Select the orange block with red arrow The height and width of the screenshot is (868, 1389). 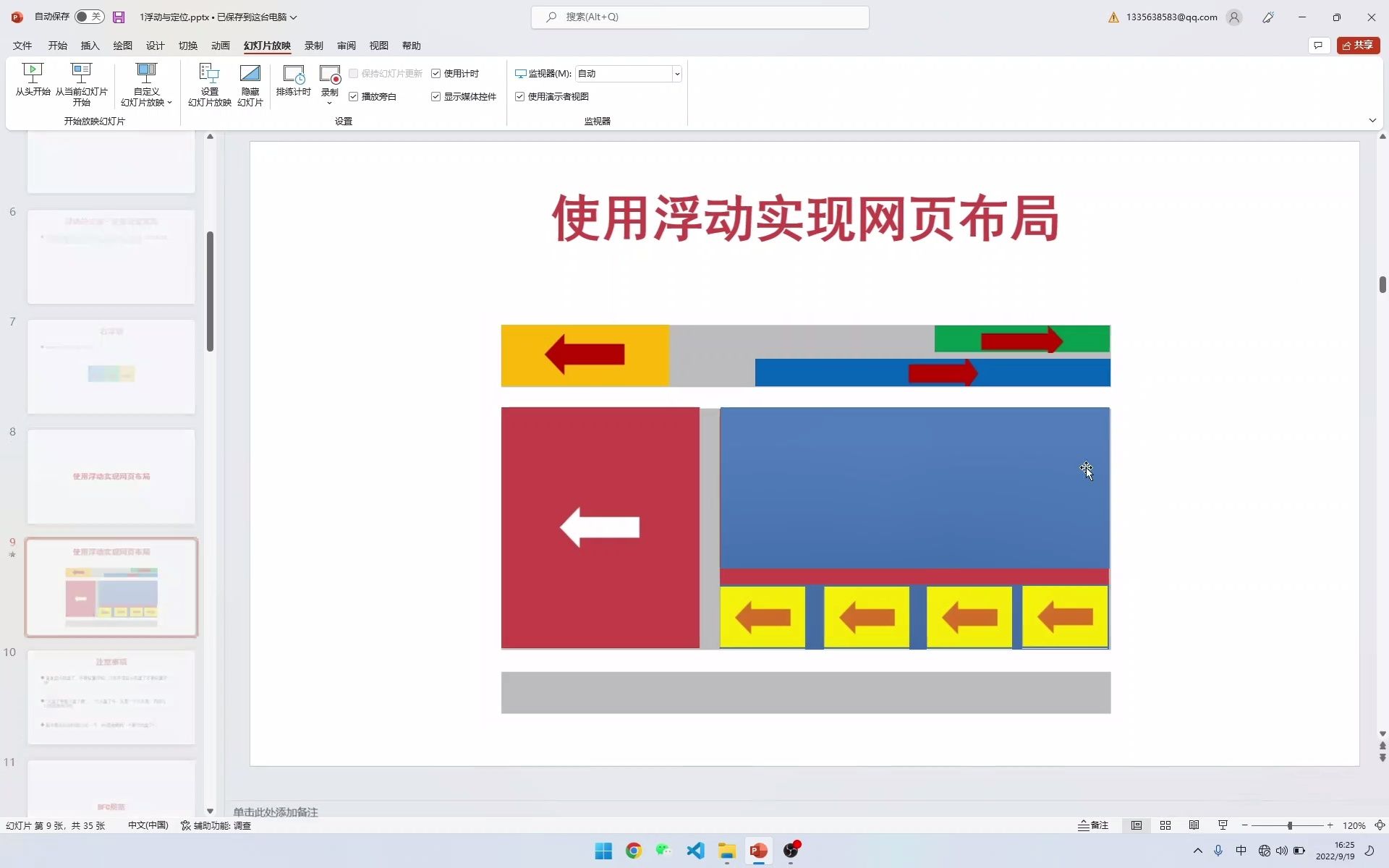[x=585, y=355]
